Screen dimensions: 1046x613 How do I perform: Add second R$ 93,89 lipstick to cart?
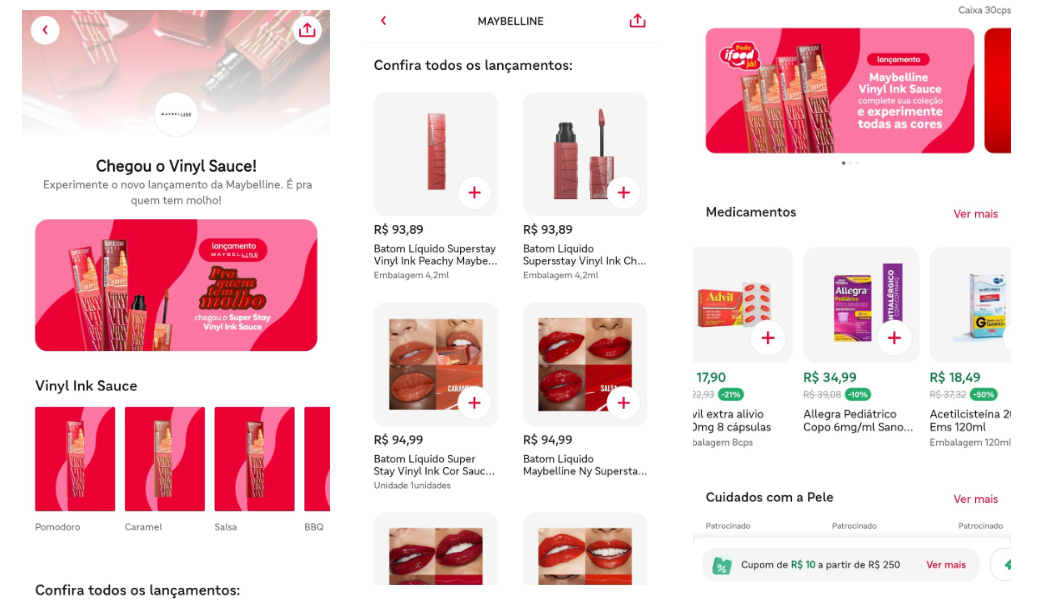click(624, 193)
